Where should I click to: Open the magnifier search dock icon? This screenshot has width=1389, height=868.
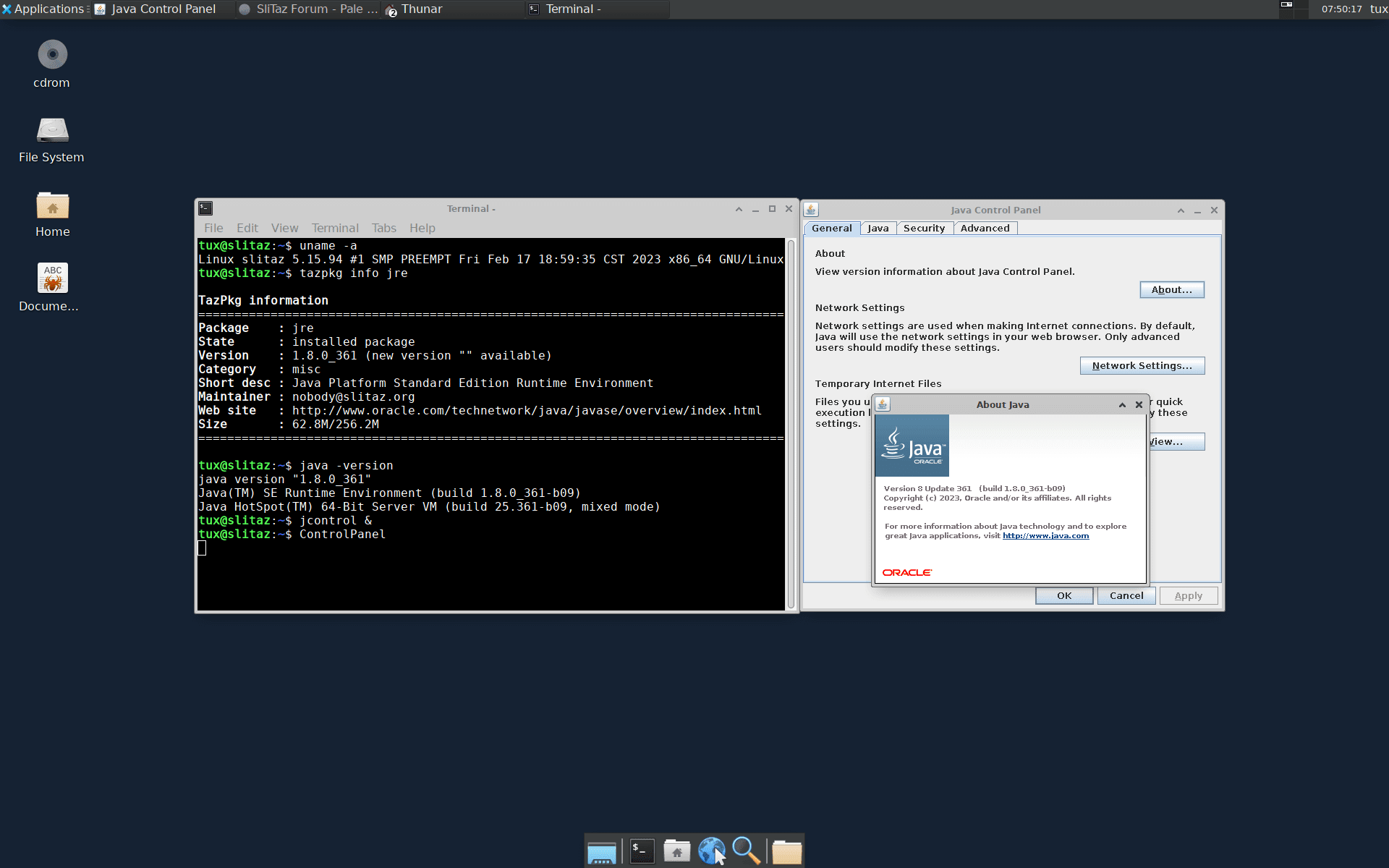click(x=746, y=851)
